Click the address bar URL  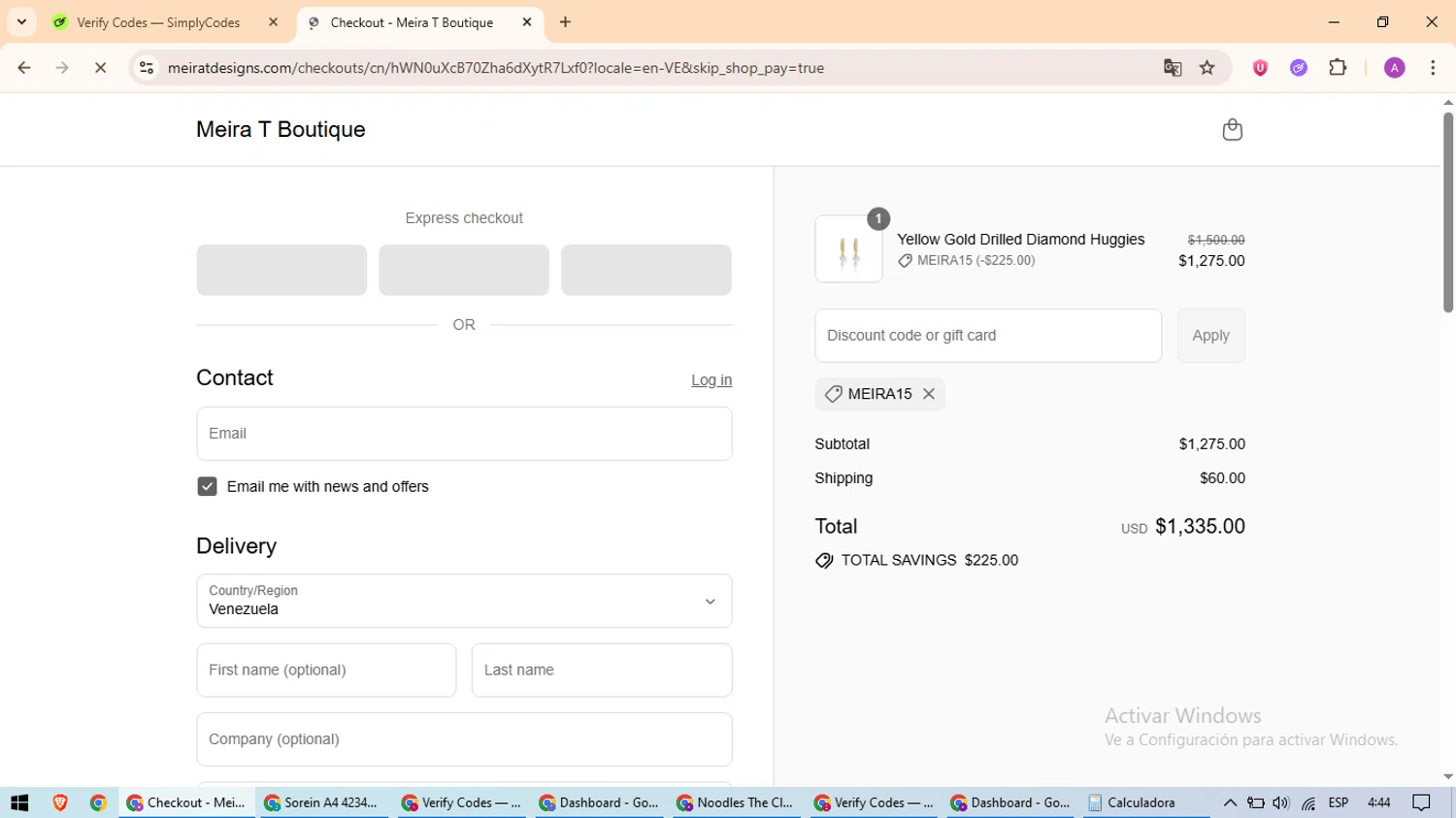[x=495, y=68]
